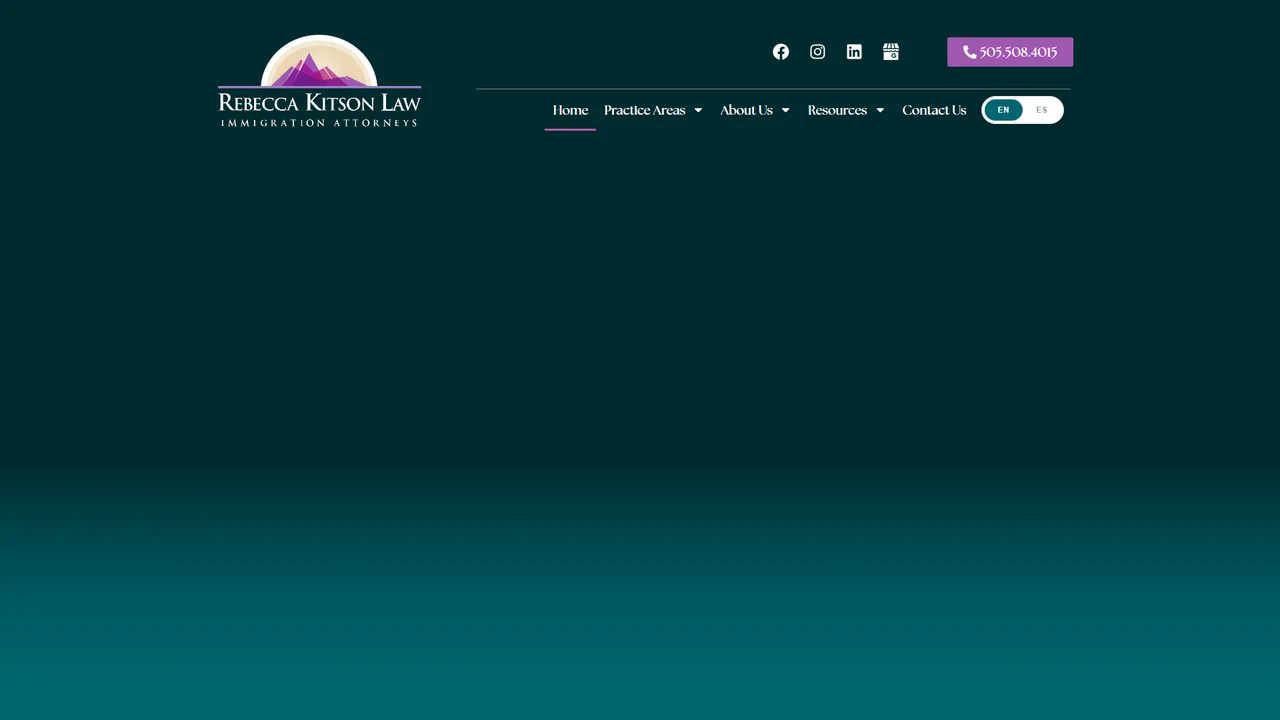
Task: Expand the Resources dropdown arrow
Action: [x=880, y=110]
